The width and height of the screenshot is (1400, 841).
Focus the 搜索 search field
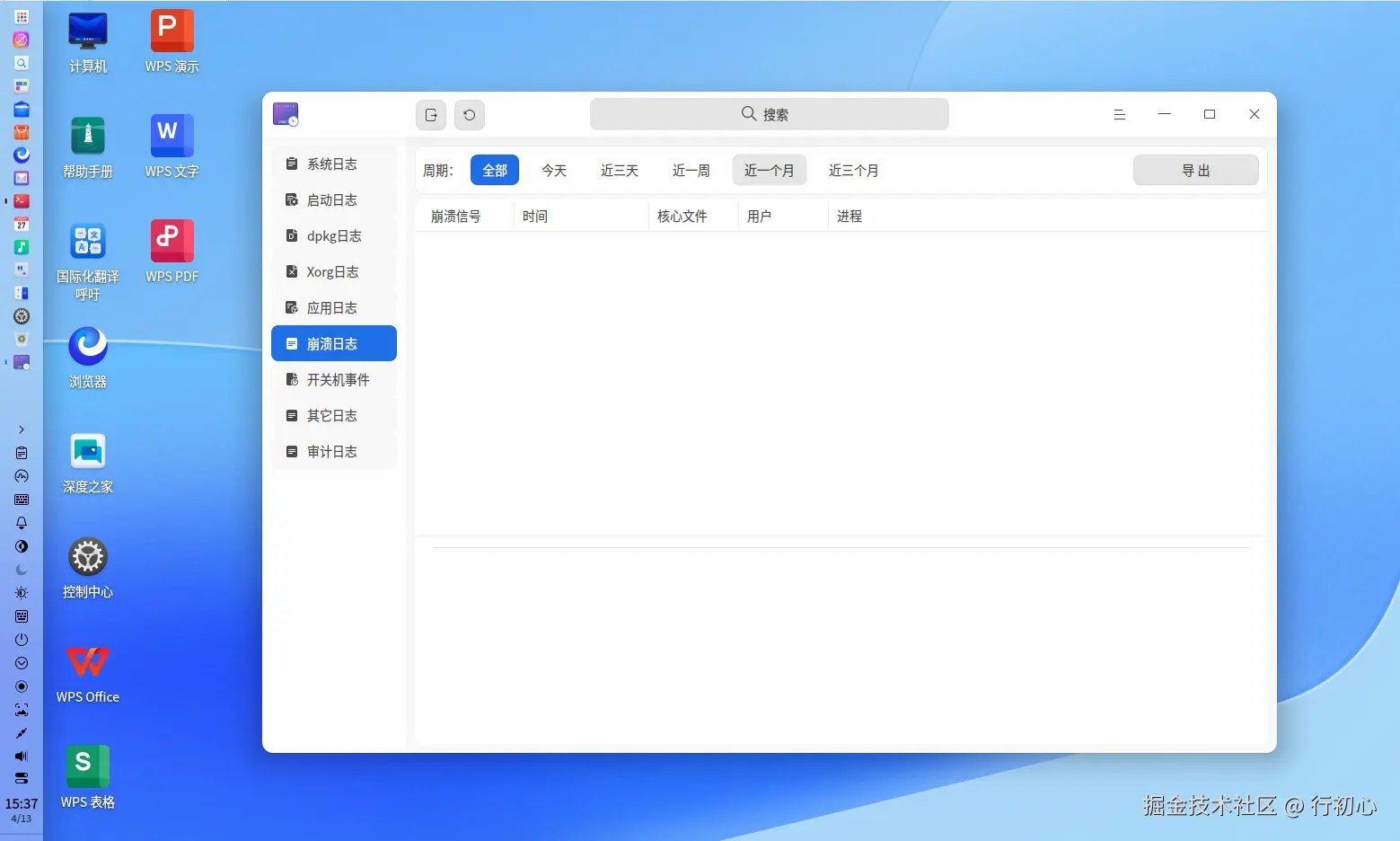click(x=770, y=114)
